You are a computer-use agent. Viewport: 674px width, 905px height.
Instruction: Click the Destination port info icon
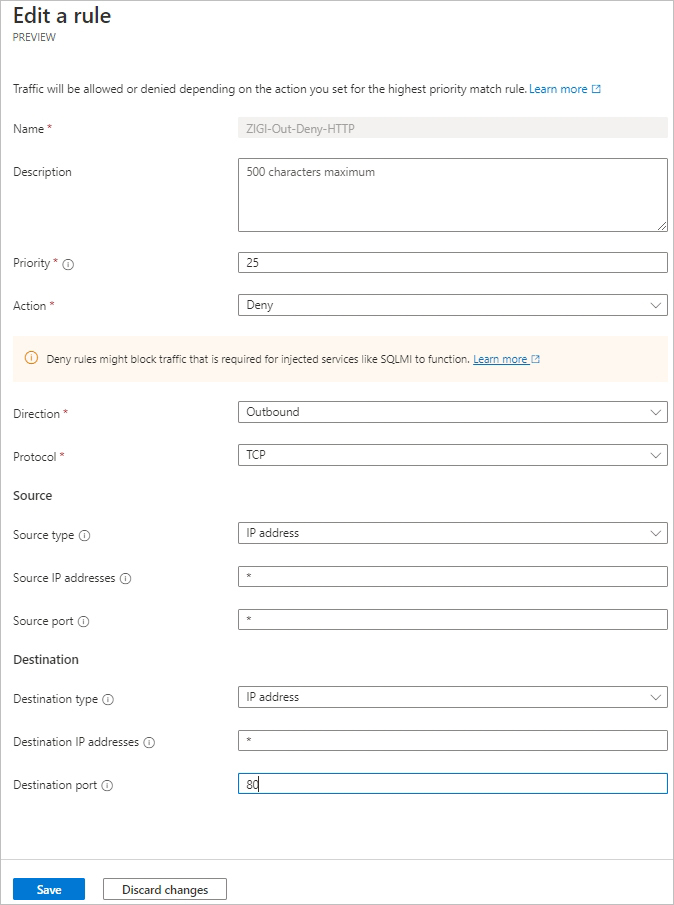(107, 785)
